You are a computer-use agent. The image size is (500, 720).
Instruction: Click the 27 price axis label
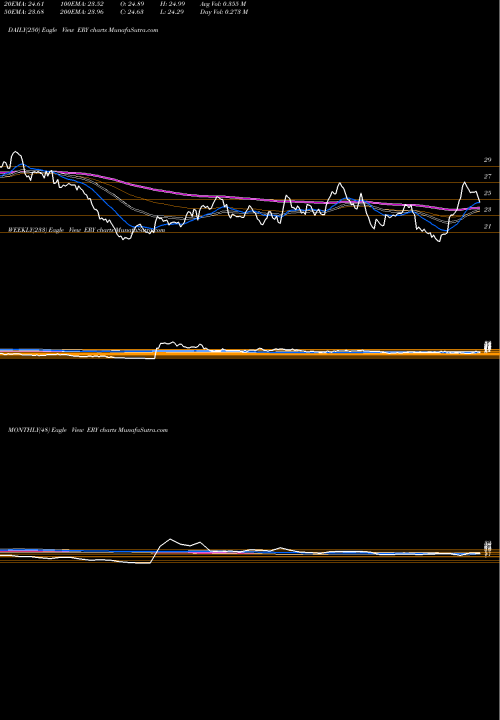coord(487,176)
